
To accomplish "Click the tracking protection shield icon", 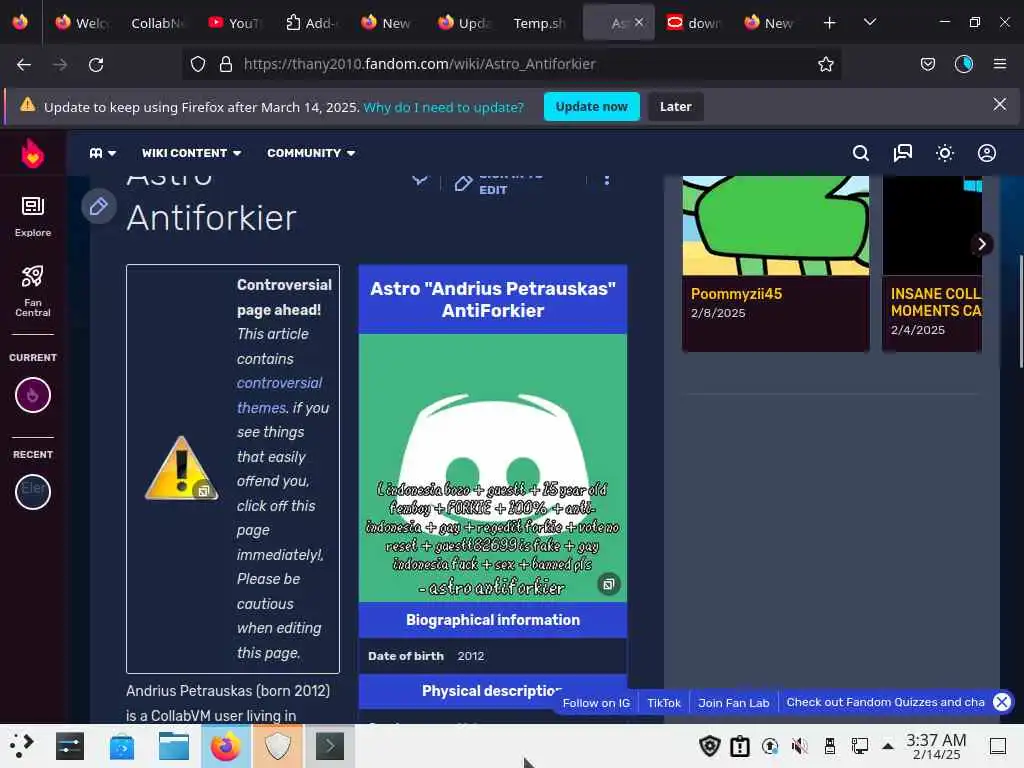I will [x=198, y=64].
